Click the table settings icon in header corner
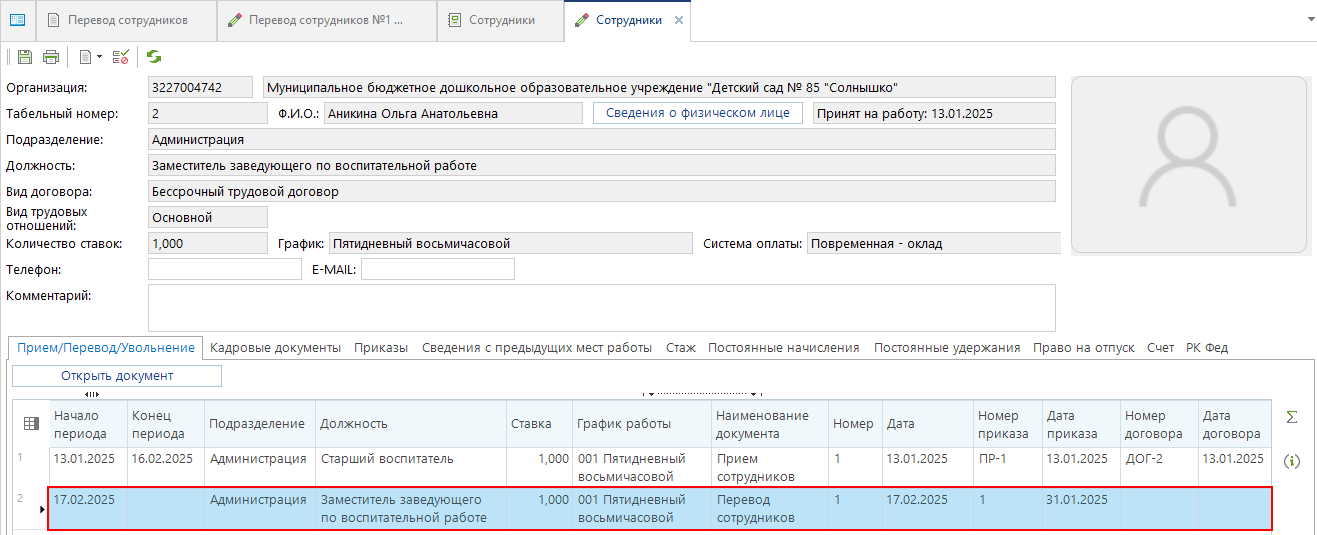This screenshot has height=535, width=1317. pyautogui.click(x=31, y=424)
